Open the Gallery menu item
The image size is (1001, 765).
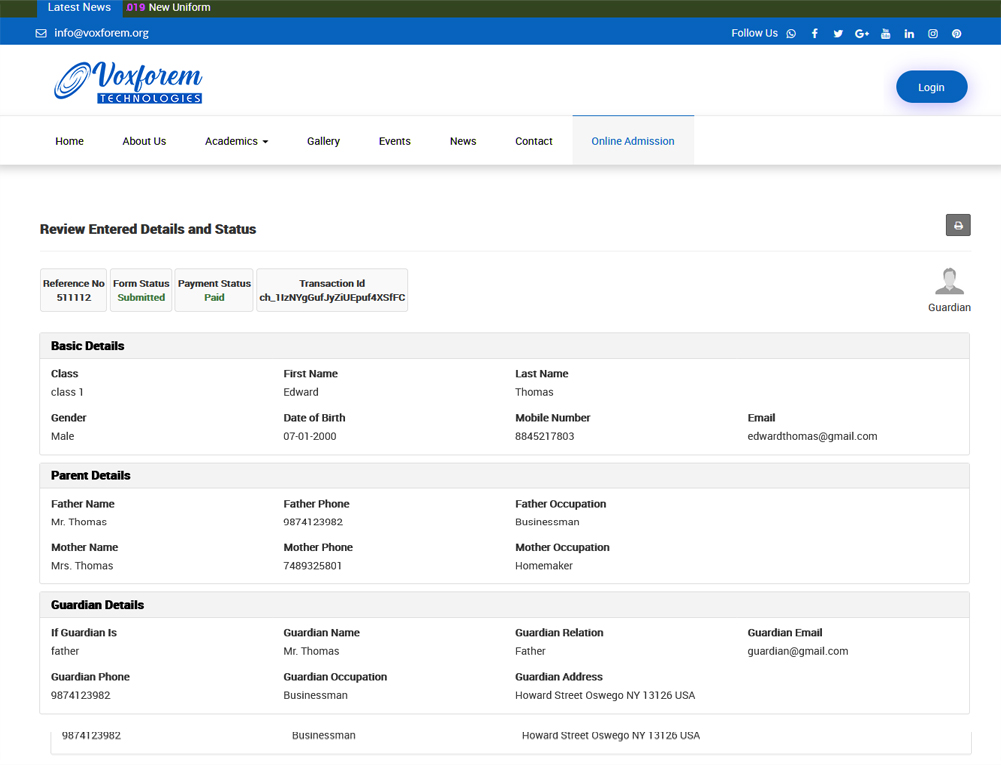pos(323,141)
